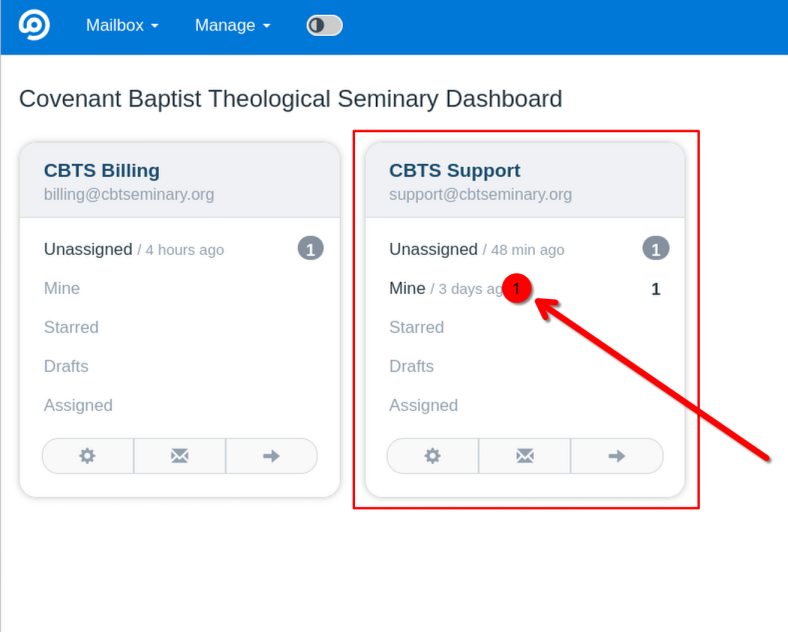
Task: Open Assigned folder in CBTS Support
Action: [423, 405]
